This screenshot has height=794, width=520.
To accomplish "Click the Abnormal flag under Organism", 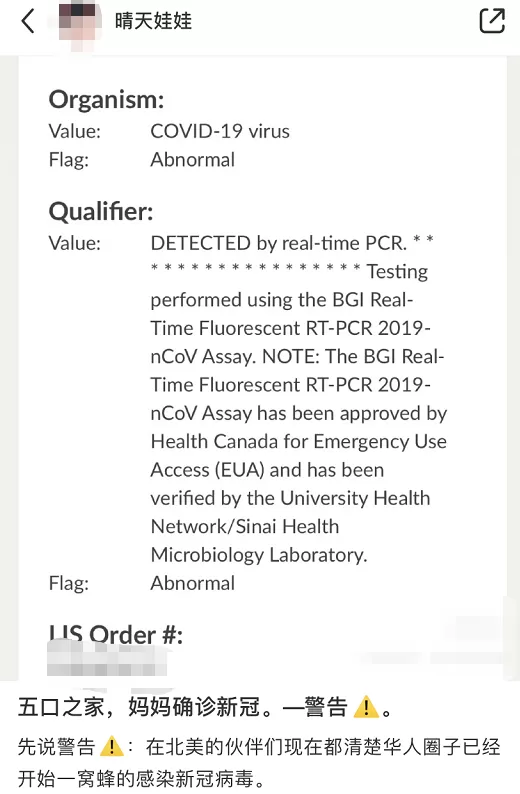I will pyautogui.click(x=192, y=160).
